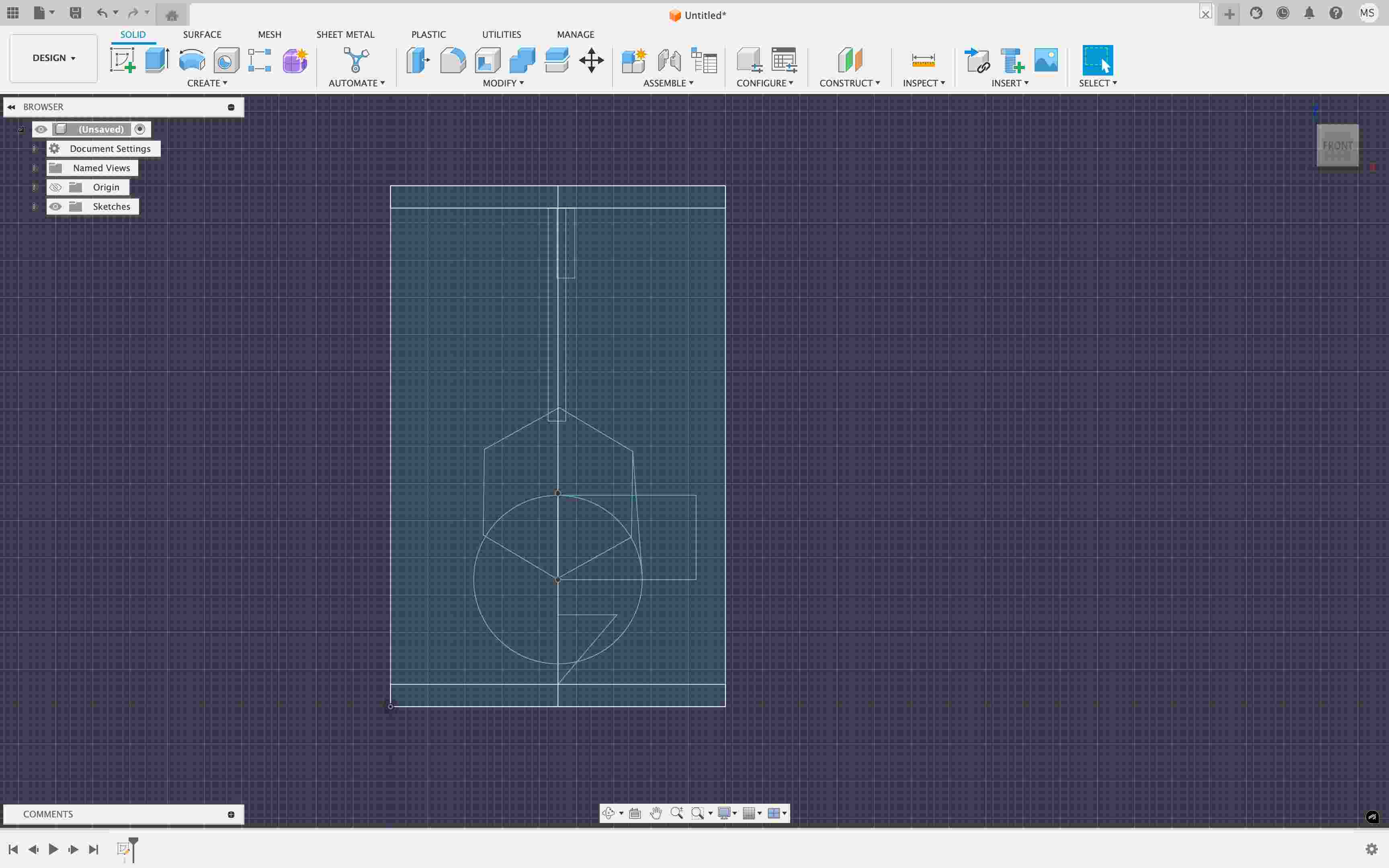The width and height of the screenshot is (1389, 868).
Task: Click the Insert Derive link icon
Action: [977, 60]
